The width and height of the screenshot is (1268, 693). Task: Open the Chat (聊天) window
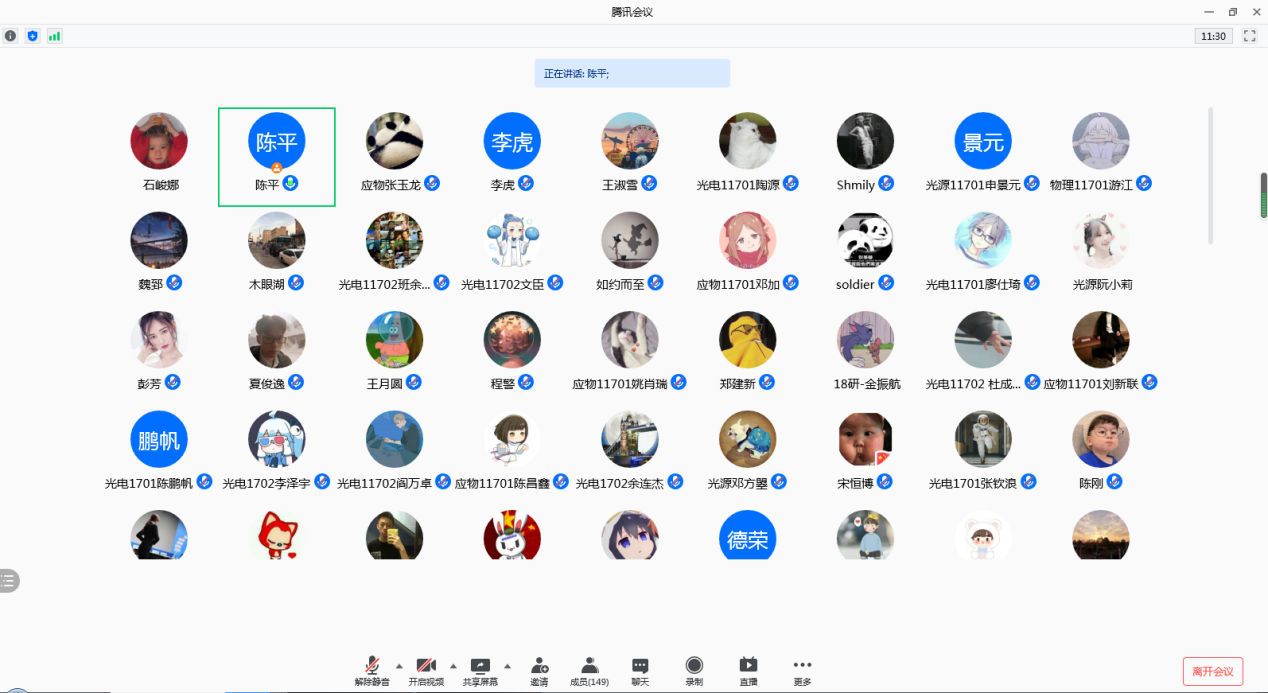click(x=640, y=670)
